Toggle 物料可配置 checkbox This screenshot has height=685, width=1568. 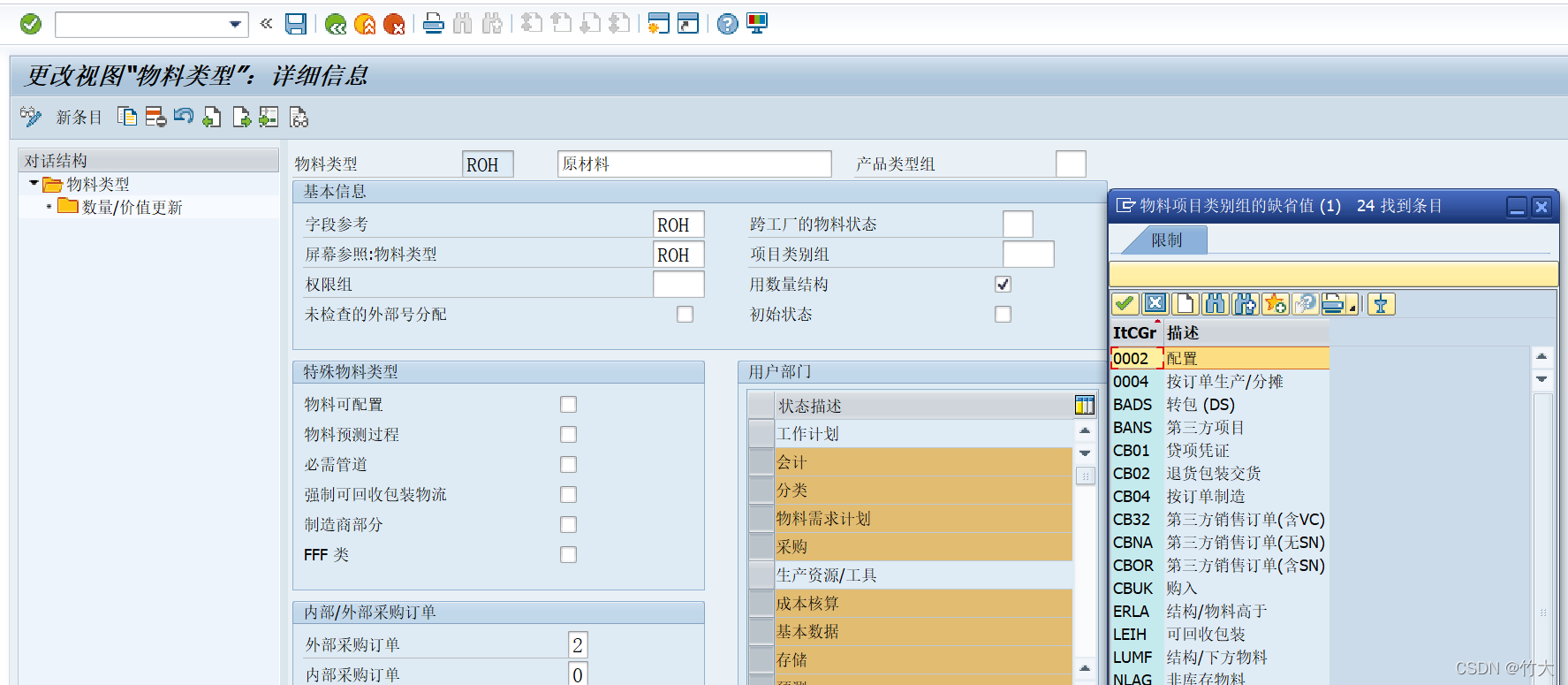pyautogui.click(x=568, y=404)
